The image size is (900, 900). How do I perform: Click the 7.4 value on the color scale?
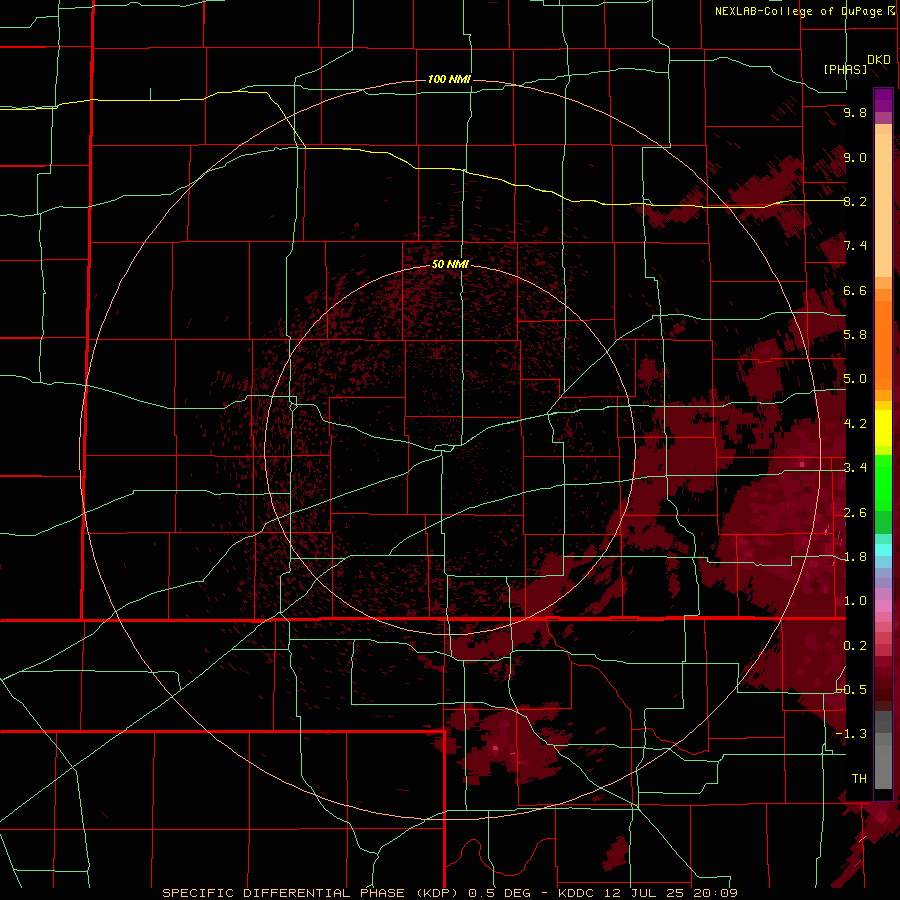point(855,246)
